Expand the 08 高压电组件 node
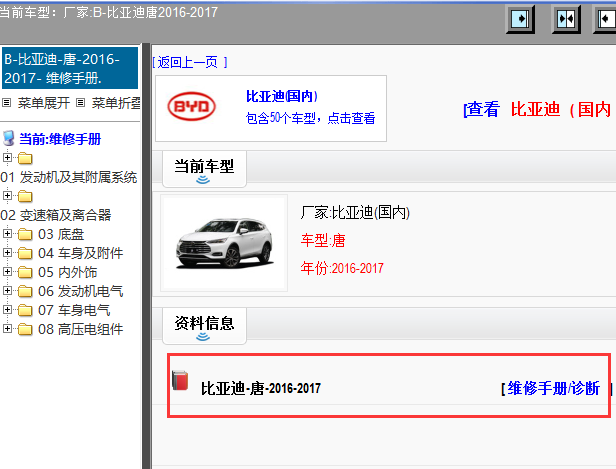 point(7,328)
